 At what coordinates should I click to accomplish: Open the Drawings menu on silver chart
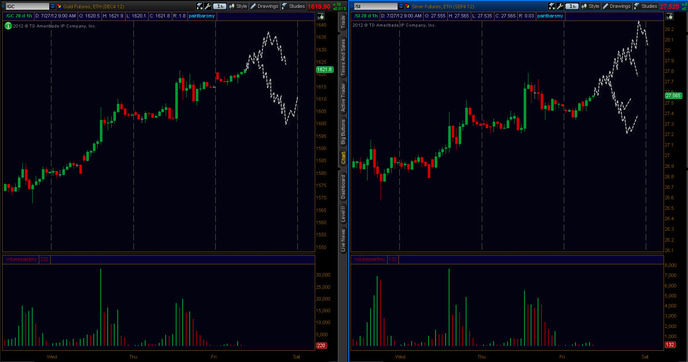pos(617,6)
